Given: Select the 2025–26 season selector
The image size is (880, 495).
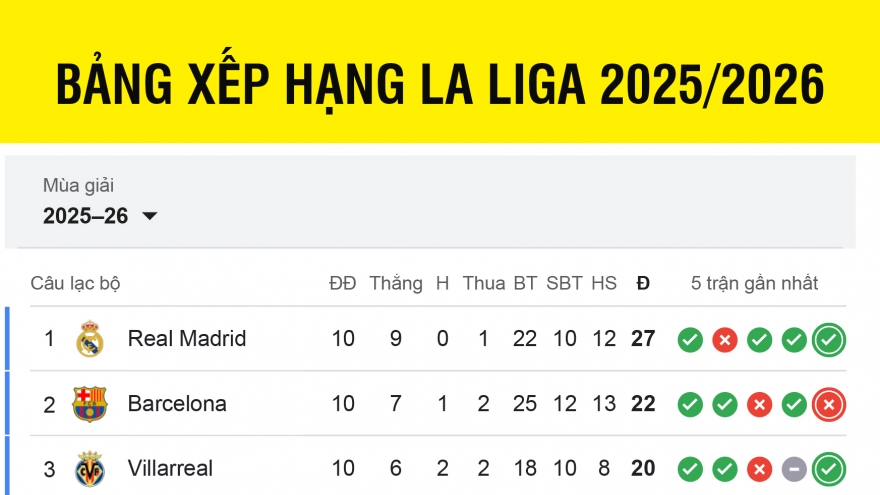Looking at the screenshot, I should (86, 216).
